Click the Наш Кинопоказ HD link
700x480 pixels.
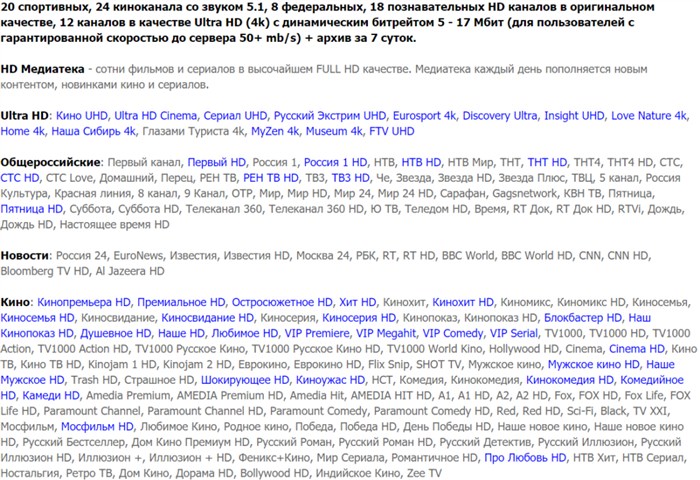37,334
